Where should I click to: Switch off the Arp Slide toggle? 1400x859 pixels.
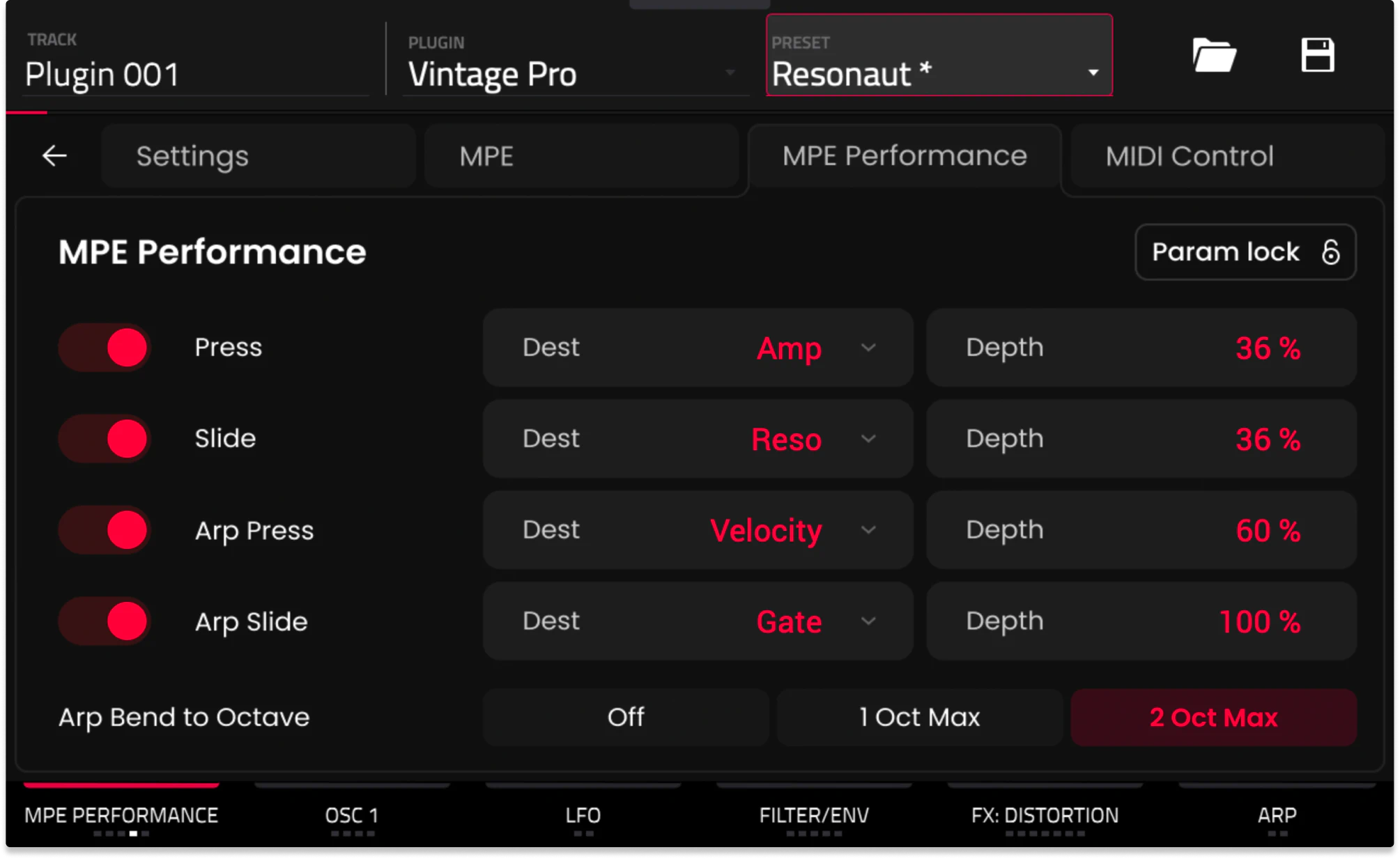point(105,621)
